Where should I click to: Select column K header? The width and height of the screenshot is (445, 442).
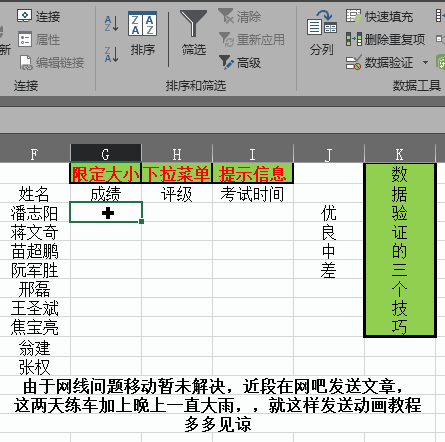tap(400, 154)
